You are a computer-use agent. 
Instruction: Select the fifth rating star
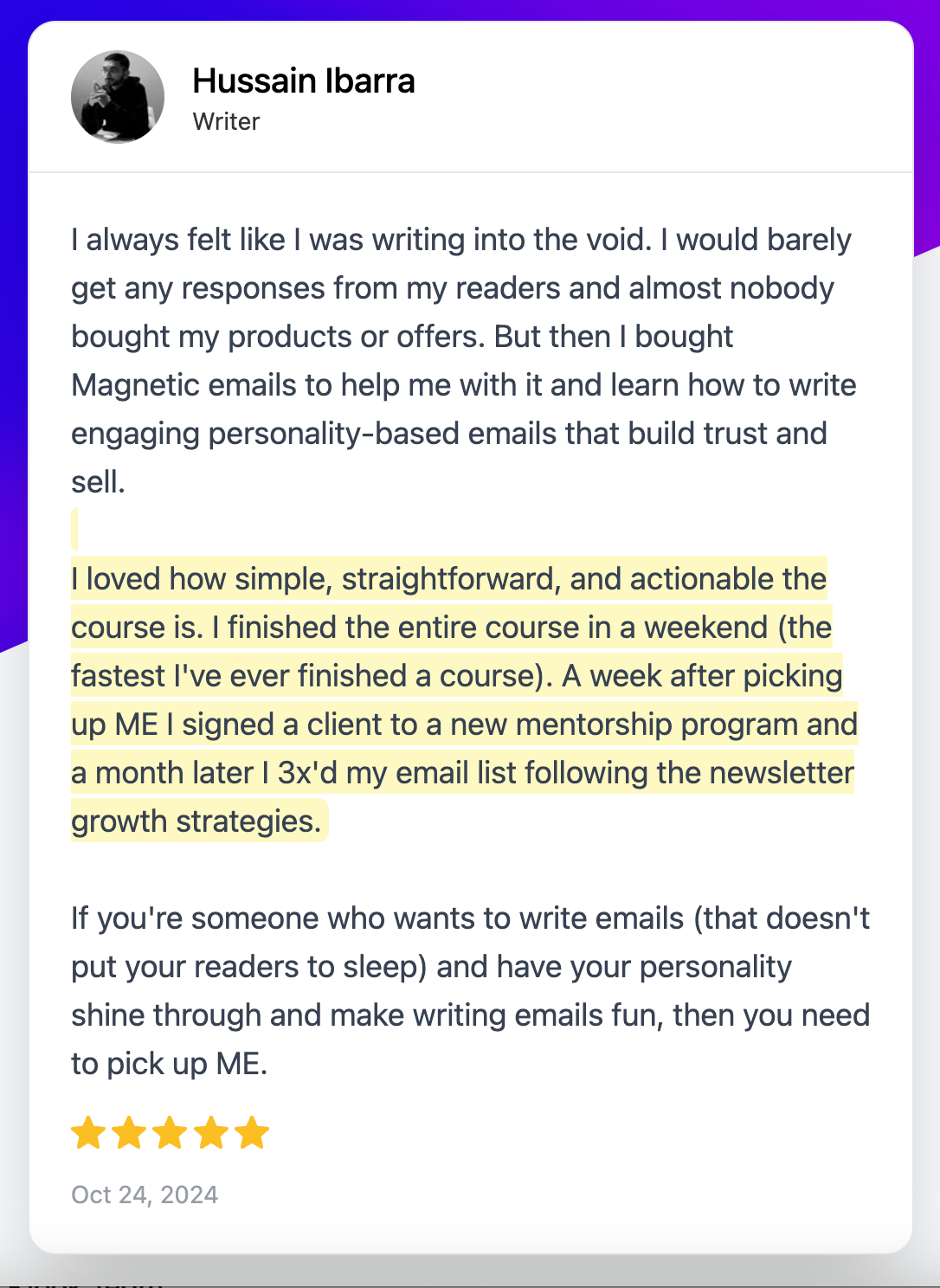(x=252, y=1132)
